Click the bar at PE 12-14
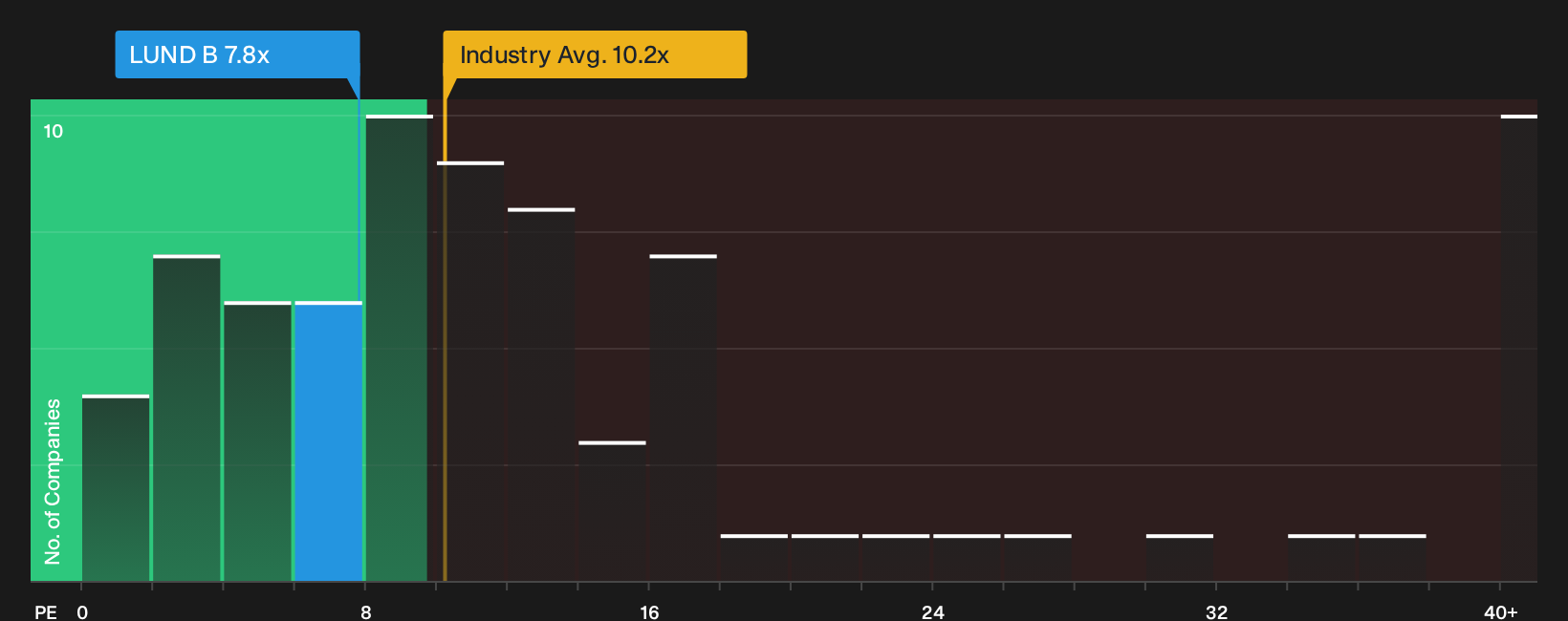Viewport: 1568px width, 621px height. coord(541,395)
